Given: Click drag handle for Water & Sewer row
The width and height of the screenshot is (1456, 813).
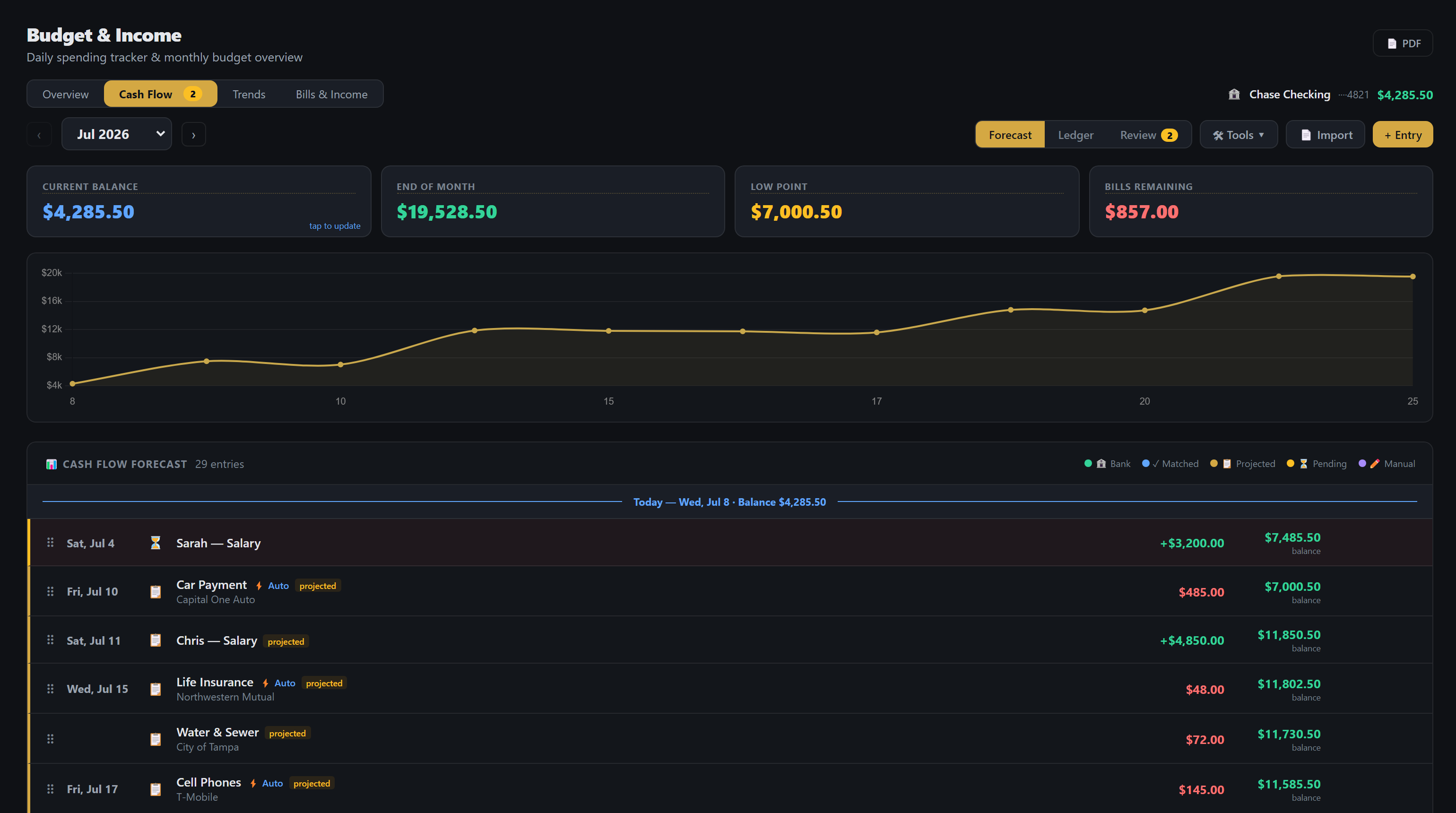Looking at the screenshot, I should tap(50, 739).
